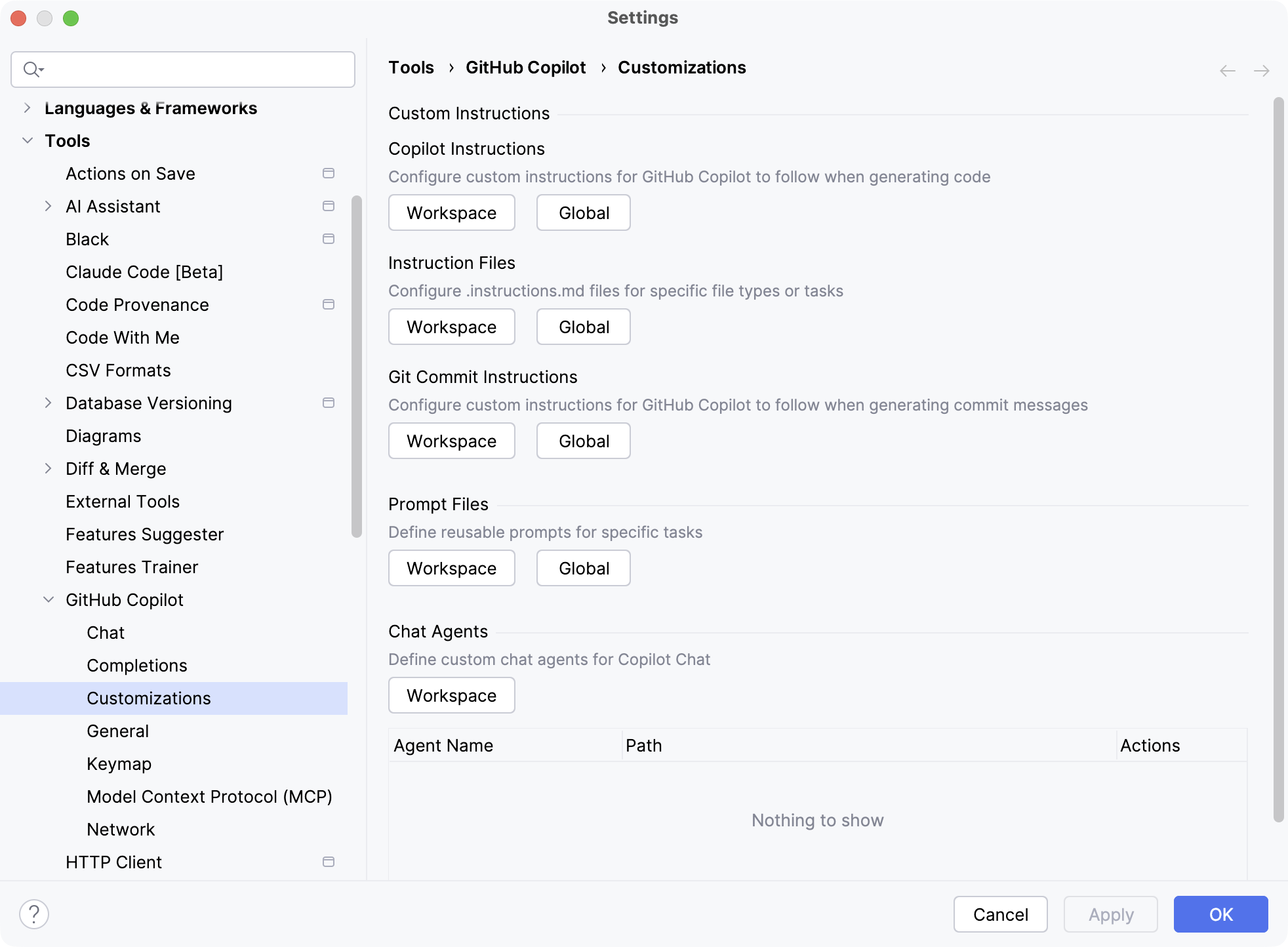Click the search magnifier icon

[31, 69]
